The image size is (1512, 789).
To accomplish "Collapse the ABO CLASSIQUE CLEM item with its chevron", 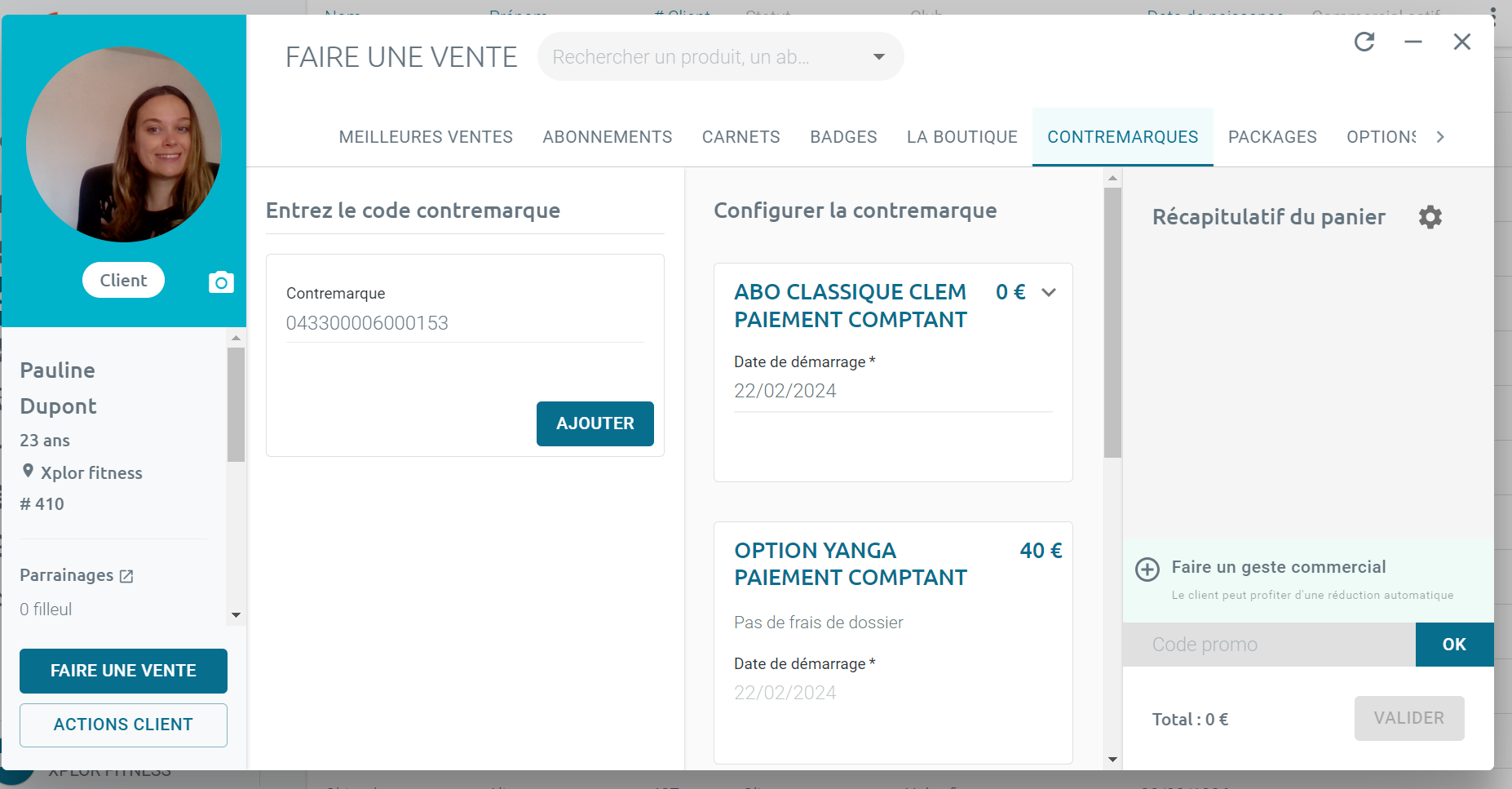I will click(x=1050, y=291).
